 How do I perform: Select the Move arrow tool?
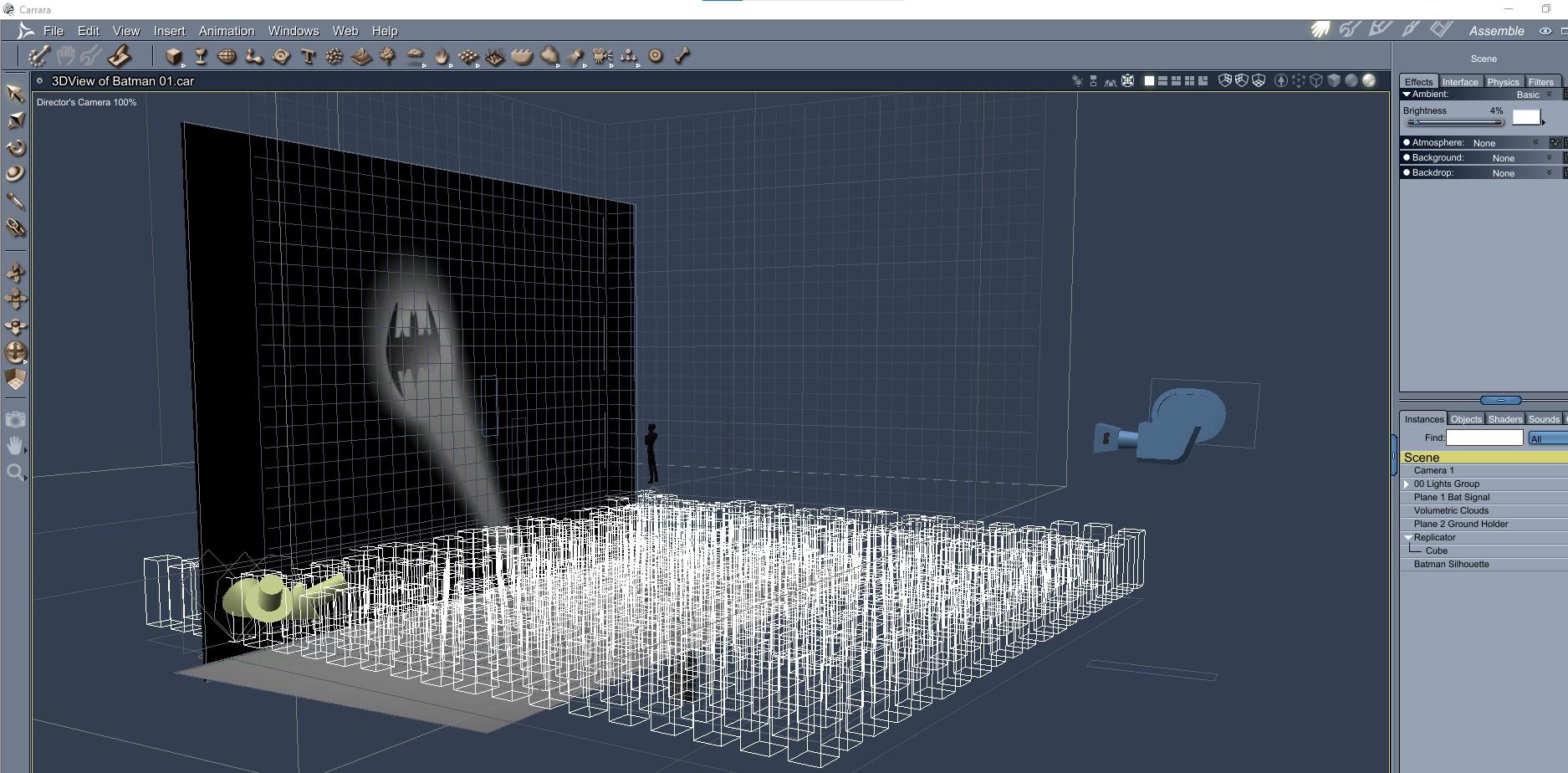(15, 93)
